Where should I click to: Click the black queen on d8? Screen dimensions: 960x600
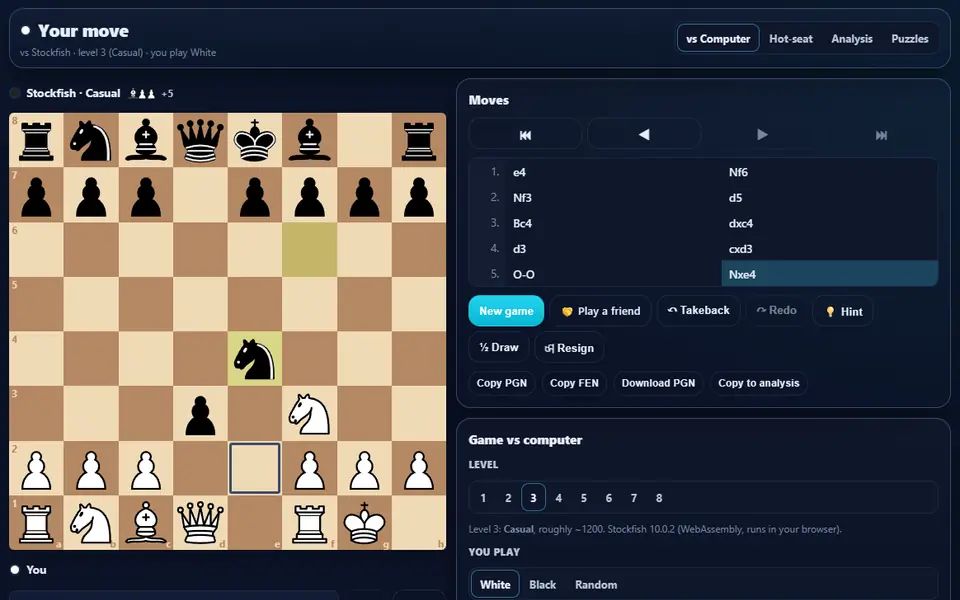(200, 140)
